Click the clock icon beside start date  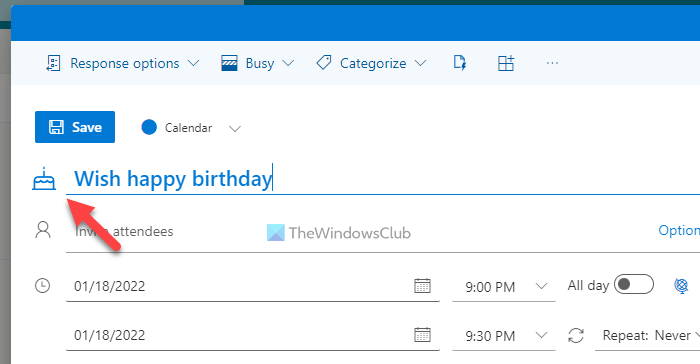click(x=42, y=286)
